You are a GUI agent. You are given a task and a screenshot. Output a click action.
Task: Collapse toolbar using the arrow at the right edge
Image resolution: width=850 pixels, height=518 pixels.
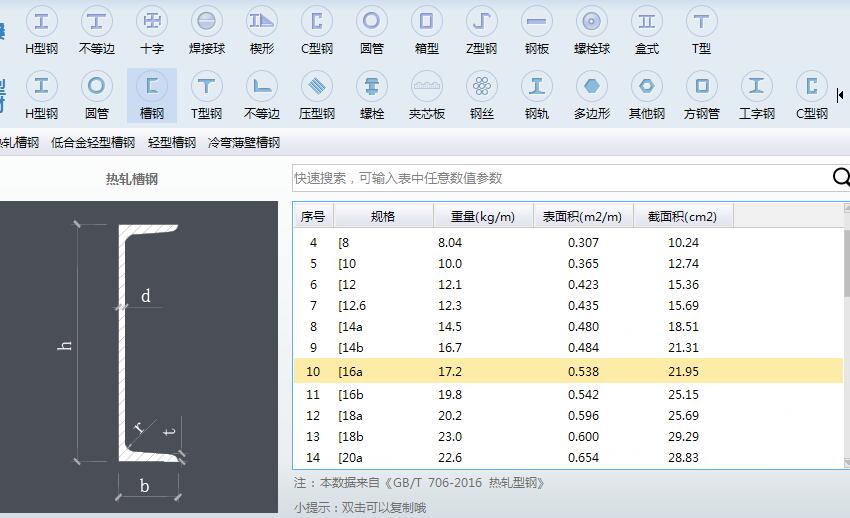(x=840, y=95)
